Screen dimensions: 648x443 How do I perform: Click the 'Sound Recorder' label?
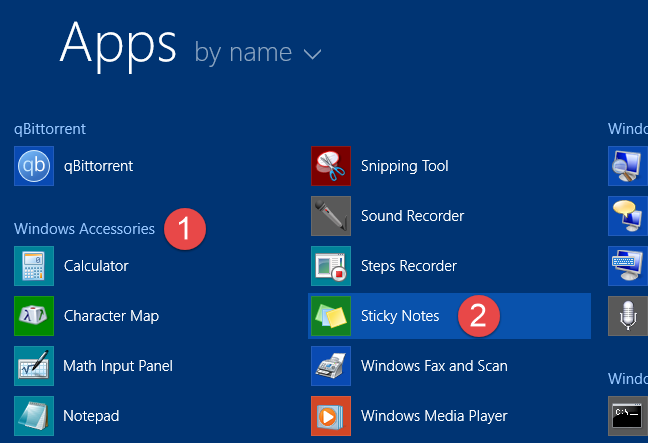(412, 216)
